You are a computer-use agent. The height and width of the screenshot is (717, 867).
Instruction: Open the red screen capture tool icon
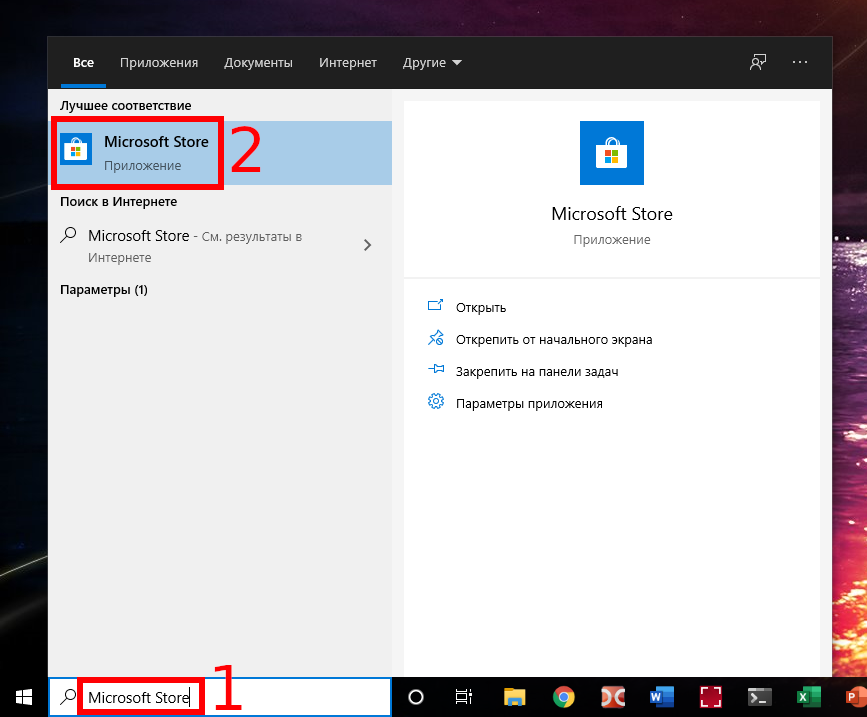711,697
